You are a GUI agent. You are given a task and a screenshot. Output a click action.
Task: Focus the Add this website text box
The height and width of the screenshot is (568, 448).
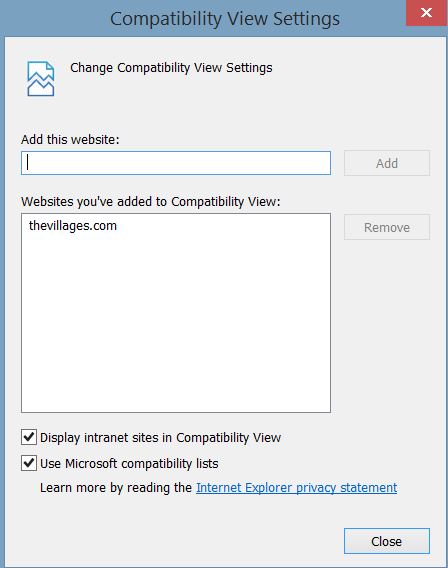tap(176, 163)
